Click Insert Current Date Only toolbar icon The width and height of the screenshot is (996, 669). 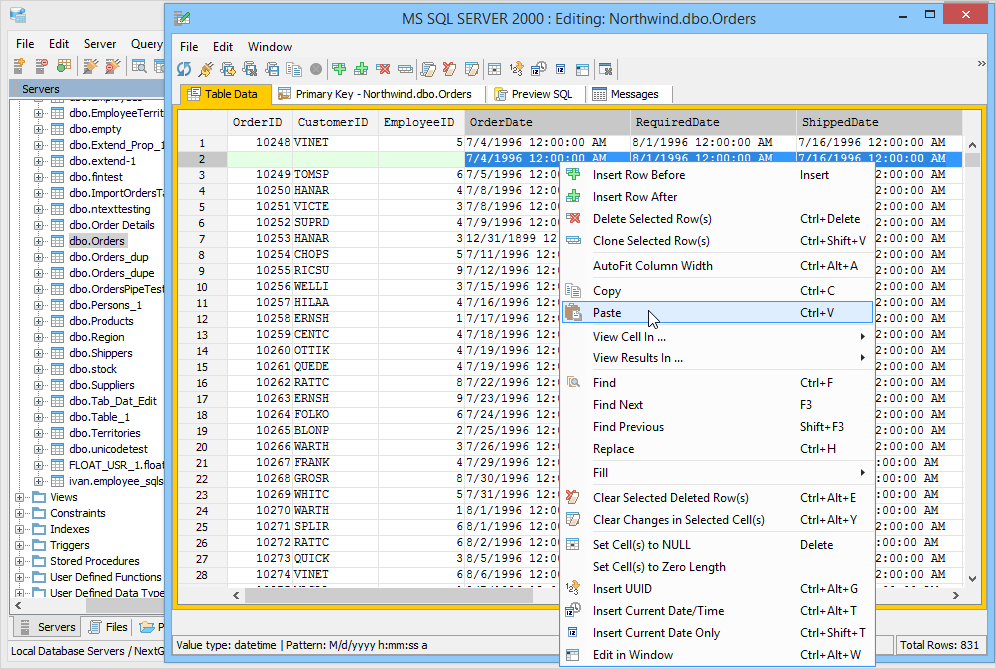point(560,69)
